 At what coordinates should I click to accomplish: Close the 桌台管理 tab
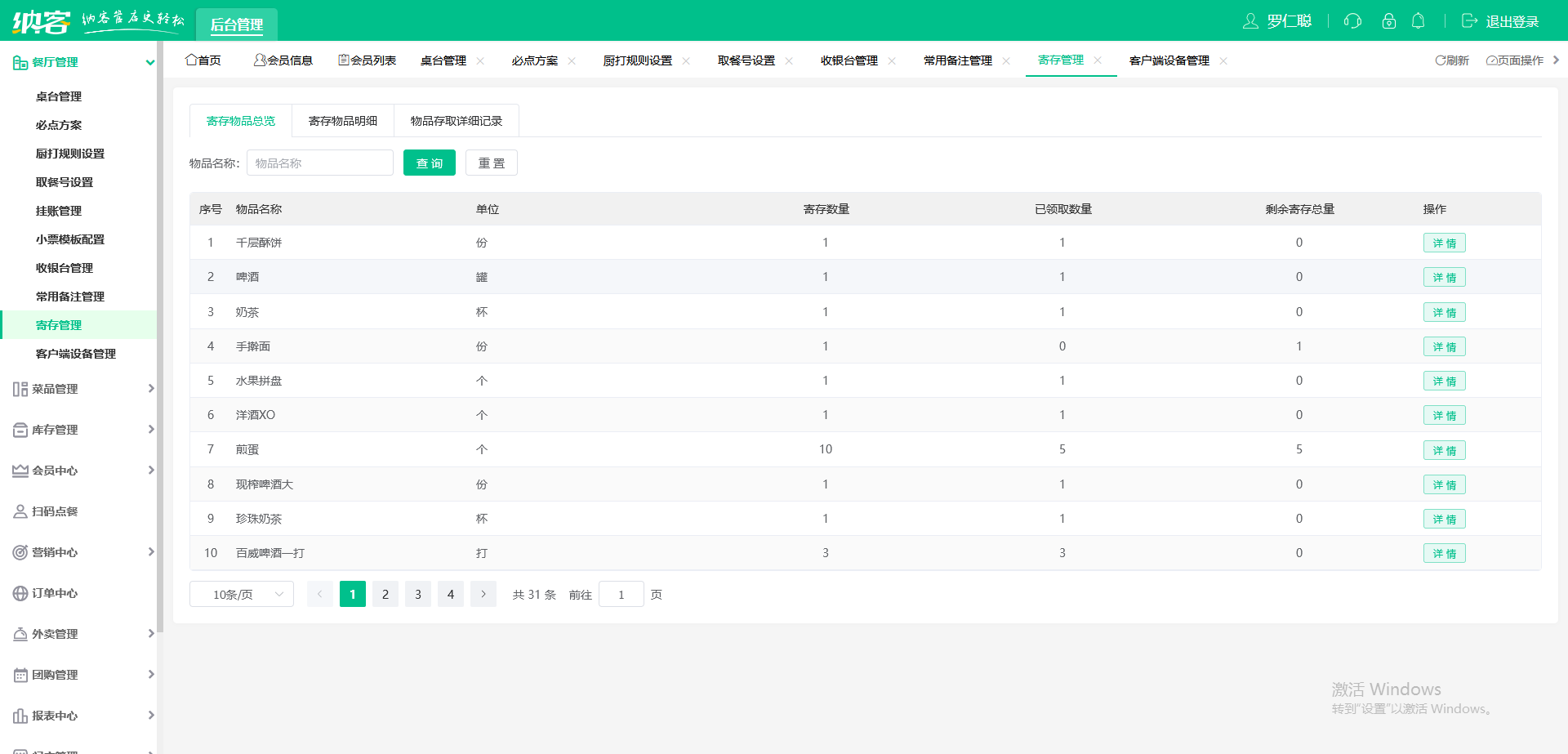[480, 61]
